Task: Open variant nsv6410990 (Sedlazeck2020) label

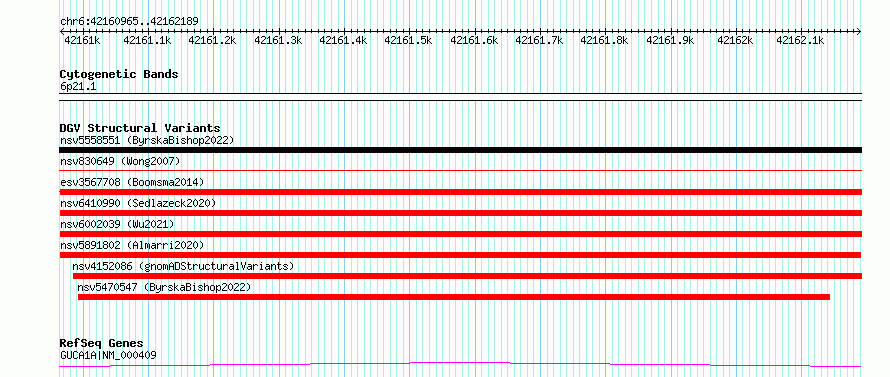Action: pyautogui.click(x=138, y=203)
